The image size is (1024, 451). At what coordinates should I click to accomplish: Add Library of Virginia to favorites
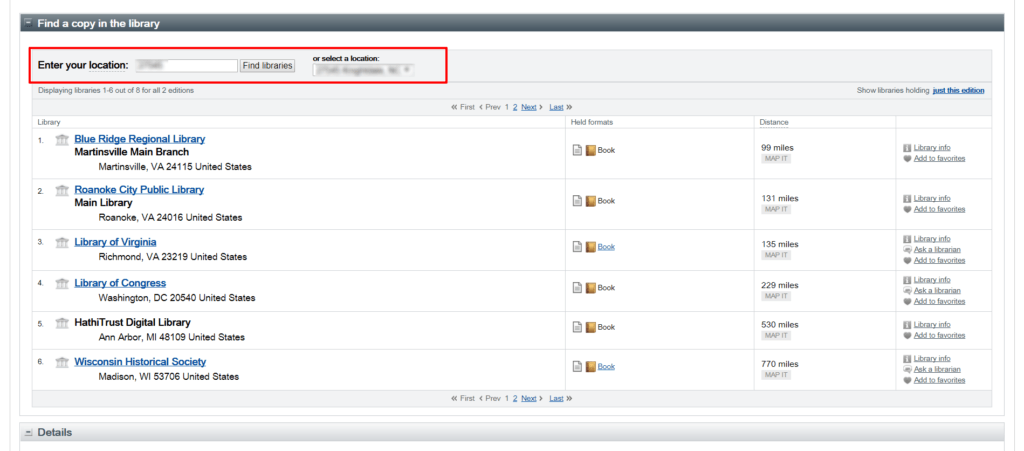tap(939, 260)
